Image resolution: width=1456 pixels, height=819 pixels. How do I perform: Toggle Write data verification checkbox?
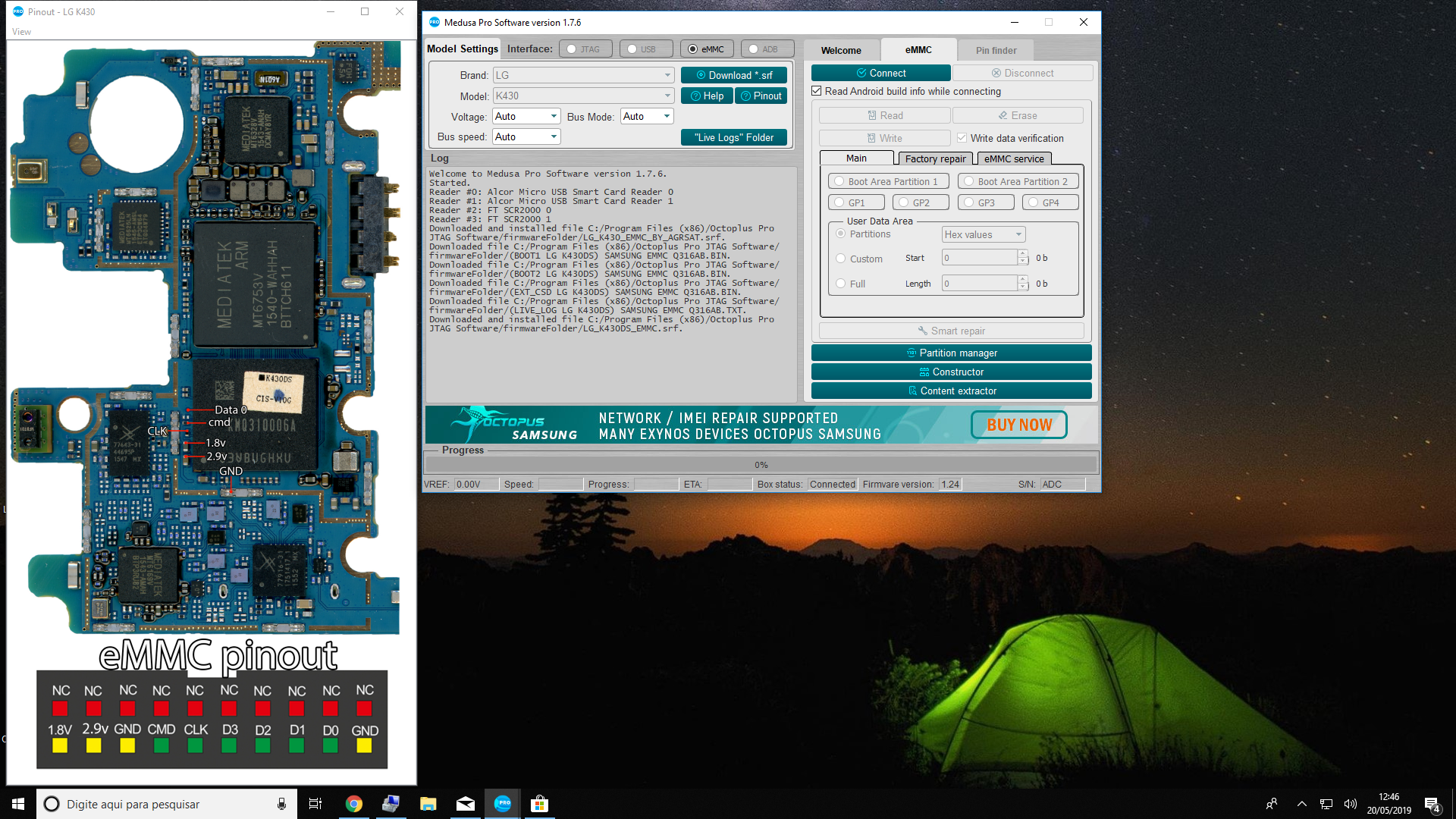pyautogui.click(x=962, y=138)
